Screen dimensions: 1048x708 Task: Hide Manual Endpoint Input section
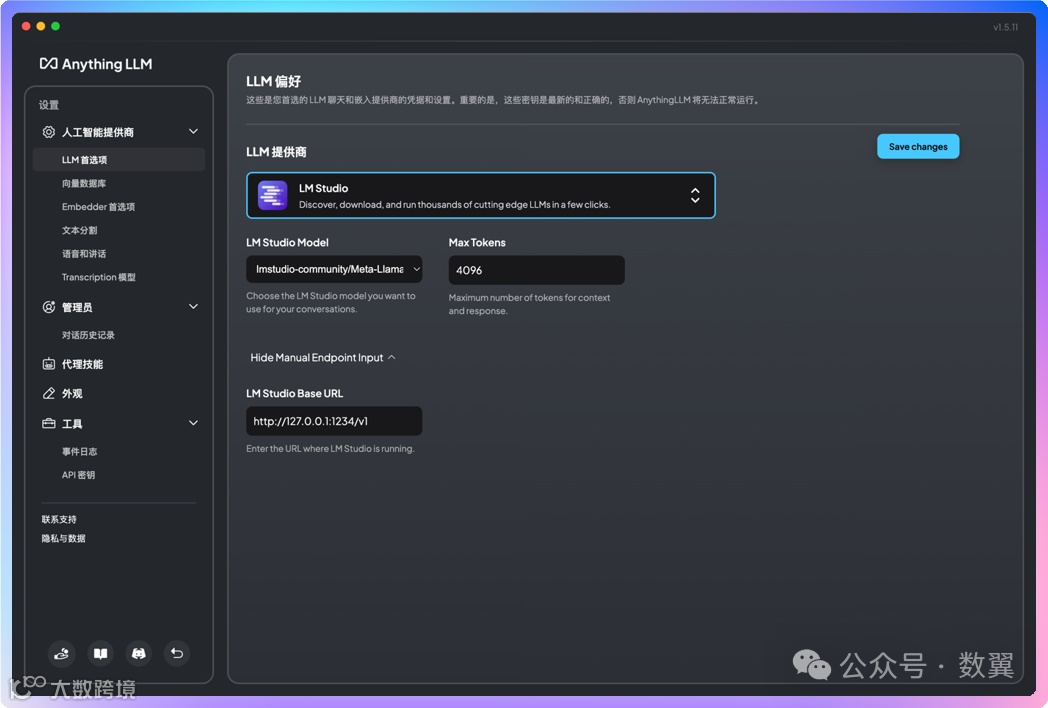[323, 358]
